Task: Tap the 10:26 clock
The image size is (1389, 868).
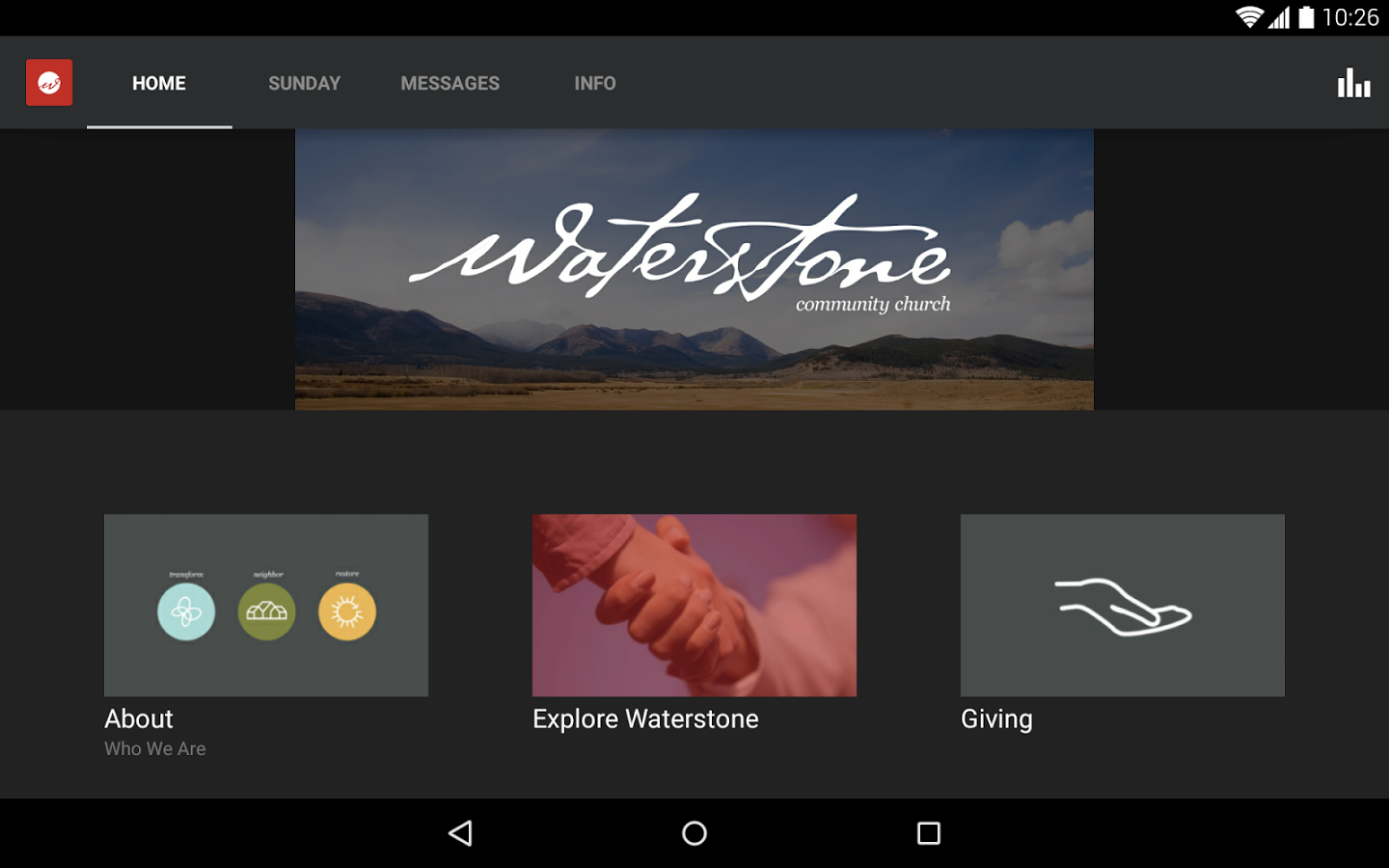Action: [1350, 17]
